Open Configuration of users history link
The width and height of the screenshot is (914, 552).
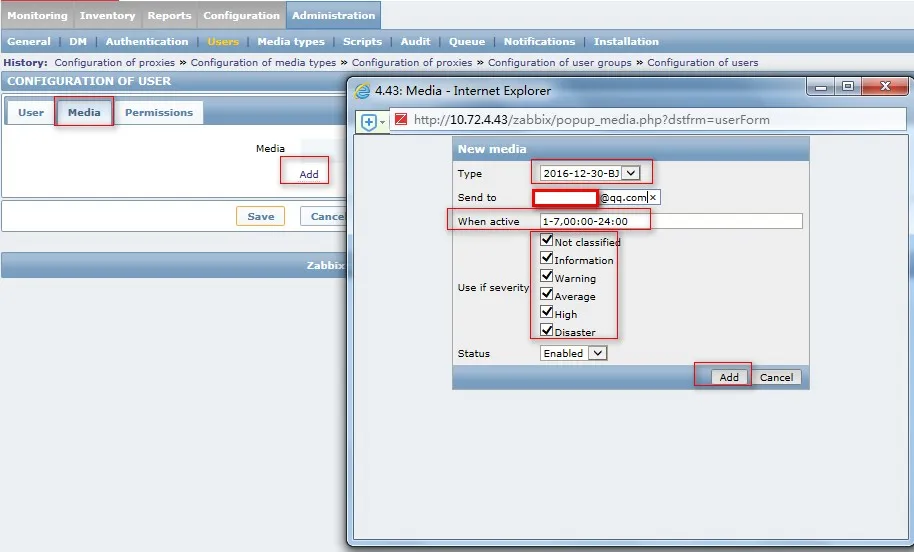[x=702, y=62]
